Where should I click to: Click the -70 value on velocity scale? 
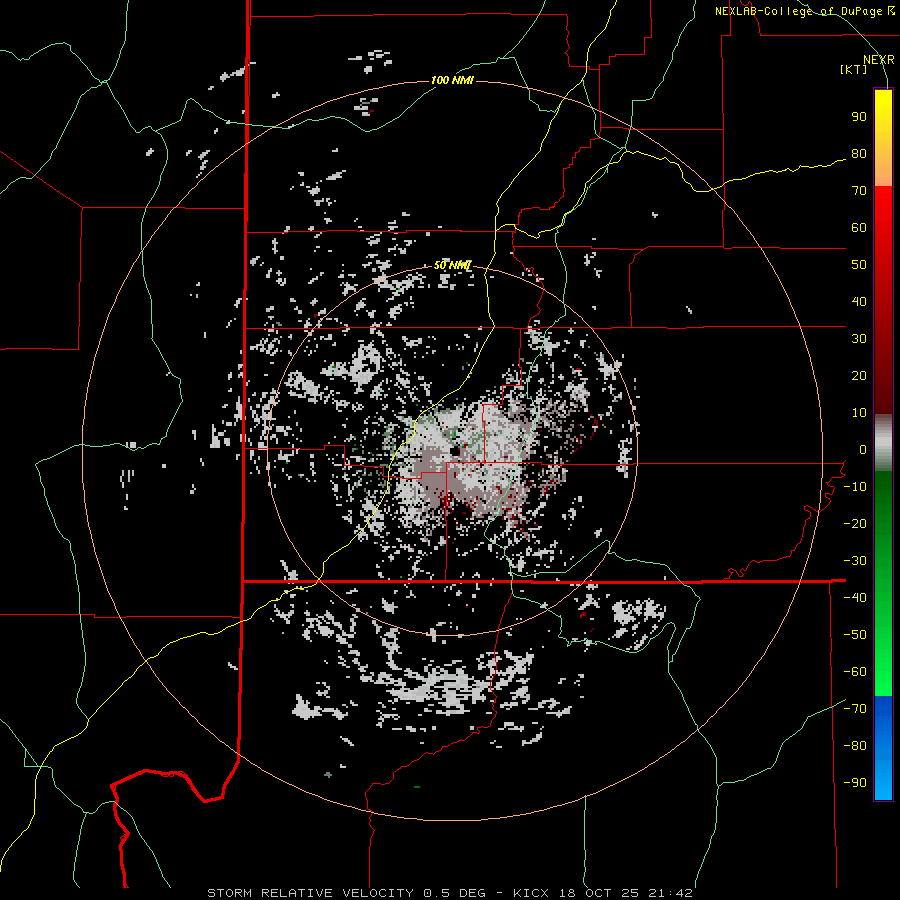tap(855, 709)
